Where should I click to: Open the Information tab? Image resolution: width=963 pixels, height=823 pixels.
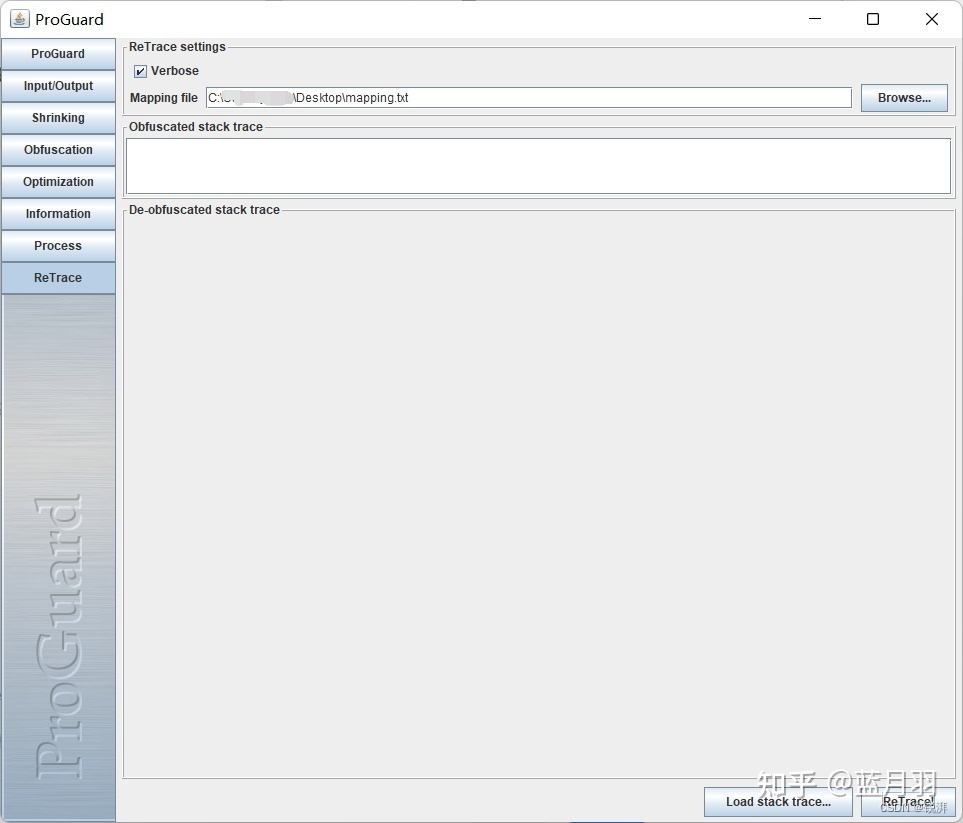pos(58,214)
